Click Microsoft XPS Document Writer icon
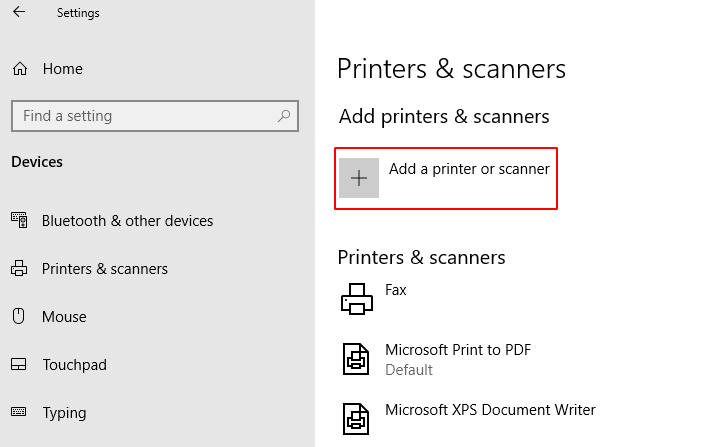 pyautogui.click(x=356, y=419)
